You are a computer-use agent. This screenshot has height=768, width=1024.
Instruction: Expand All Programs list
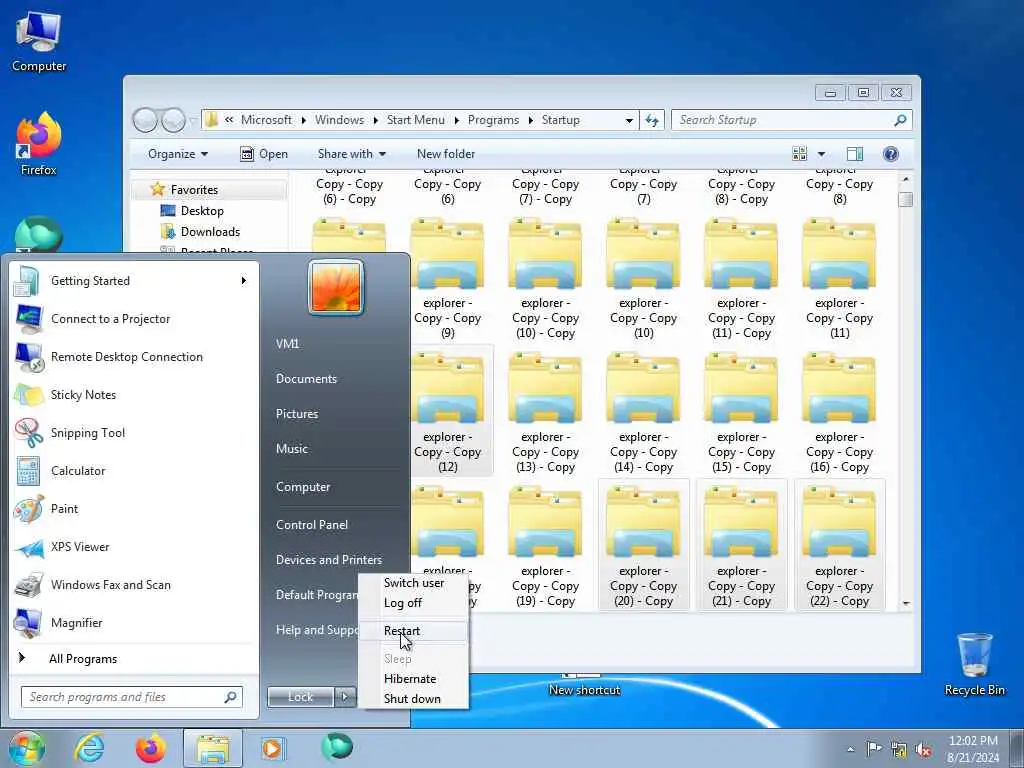[135, 659]
